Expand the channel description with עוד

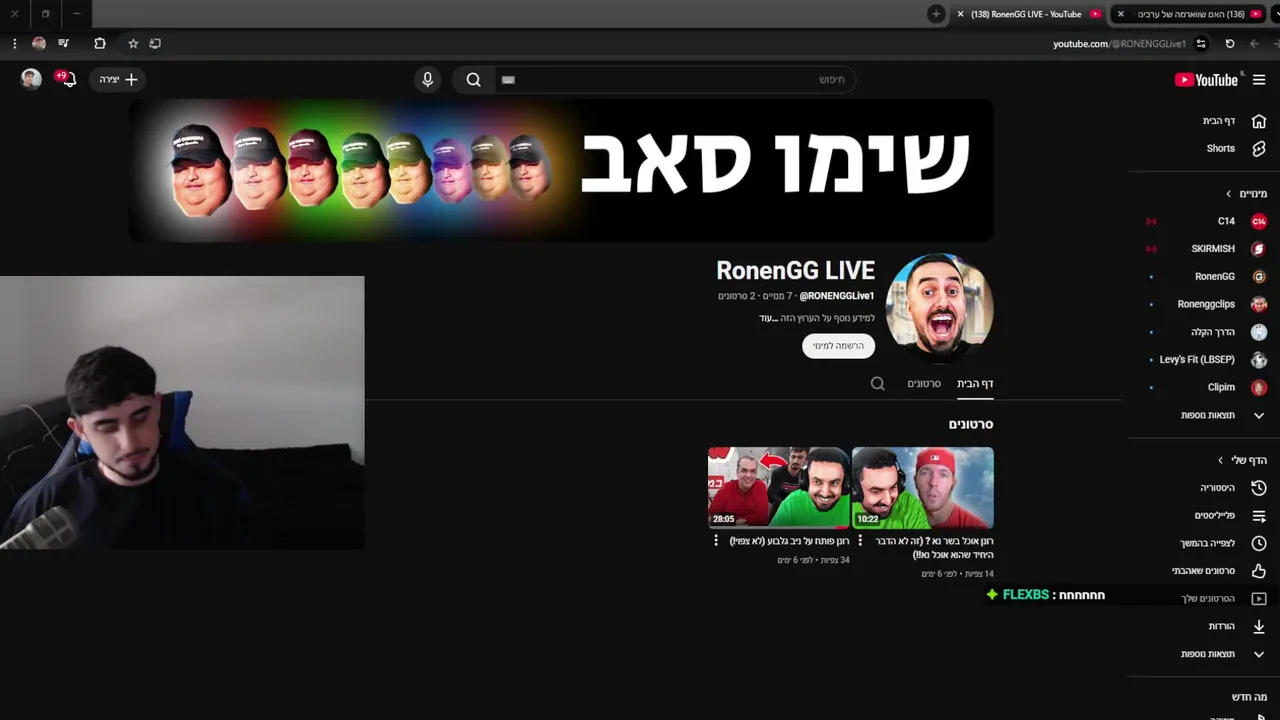click(768, 318)
